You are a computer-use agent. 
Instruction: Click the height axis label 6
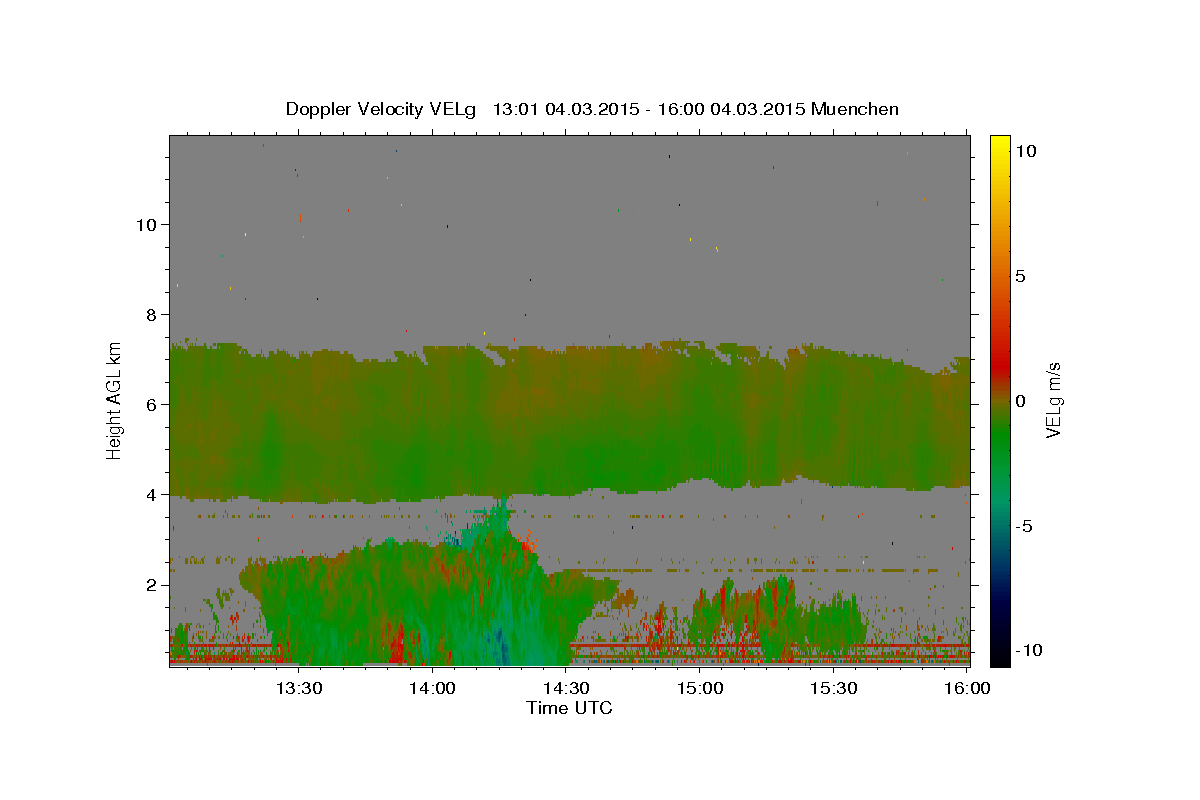point(150,404)
